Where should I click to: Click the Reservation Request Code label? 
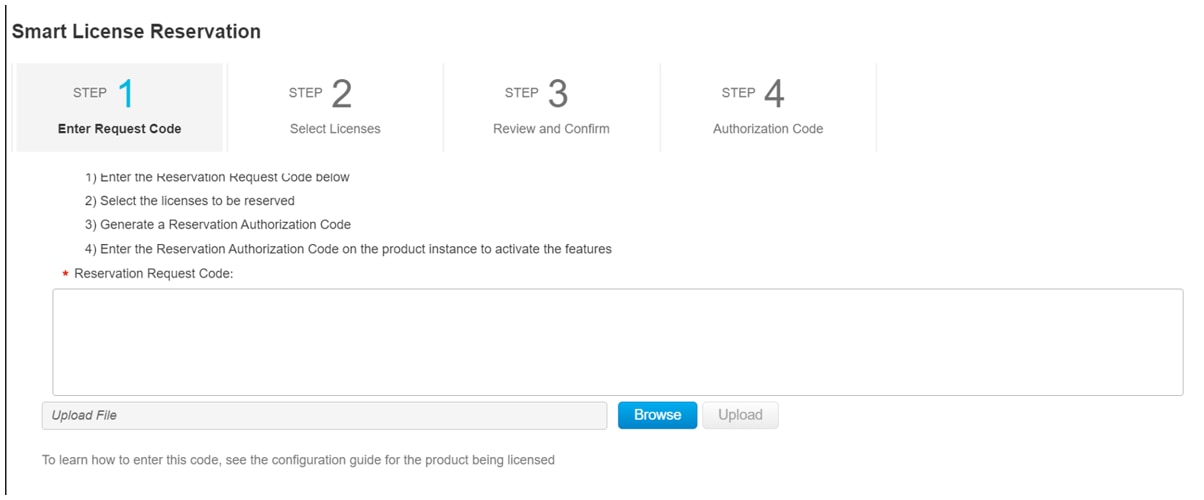(x=153, y=273)
